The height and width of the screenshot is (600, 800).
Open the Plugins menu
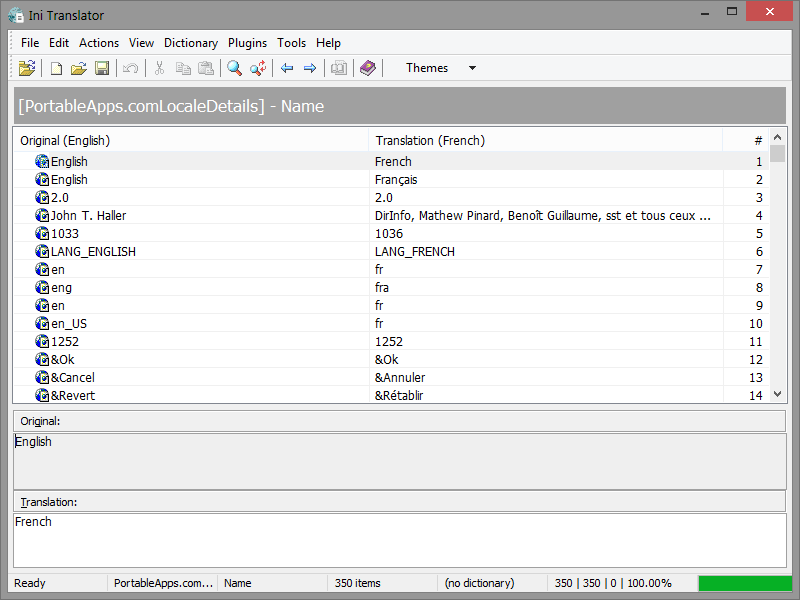[247, 43]
